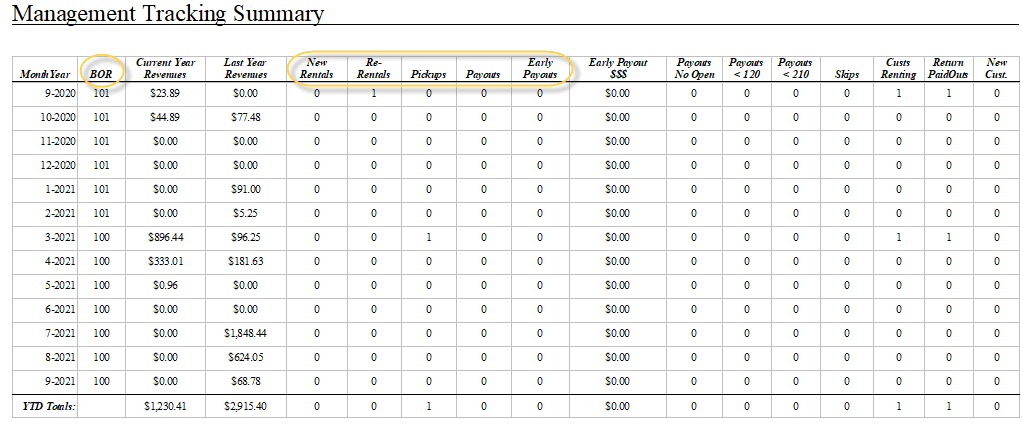The height and width of the screenshot is (425, 1023).
Task: Click the $2,915.40 YTD total cell
Action: pyautogui.click(x=245, y=406)
